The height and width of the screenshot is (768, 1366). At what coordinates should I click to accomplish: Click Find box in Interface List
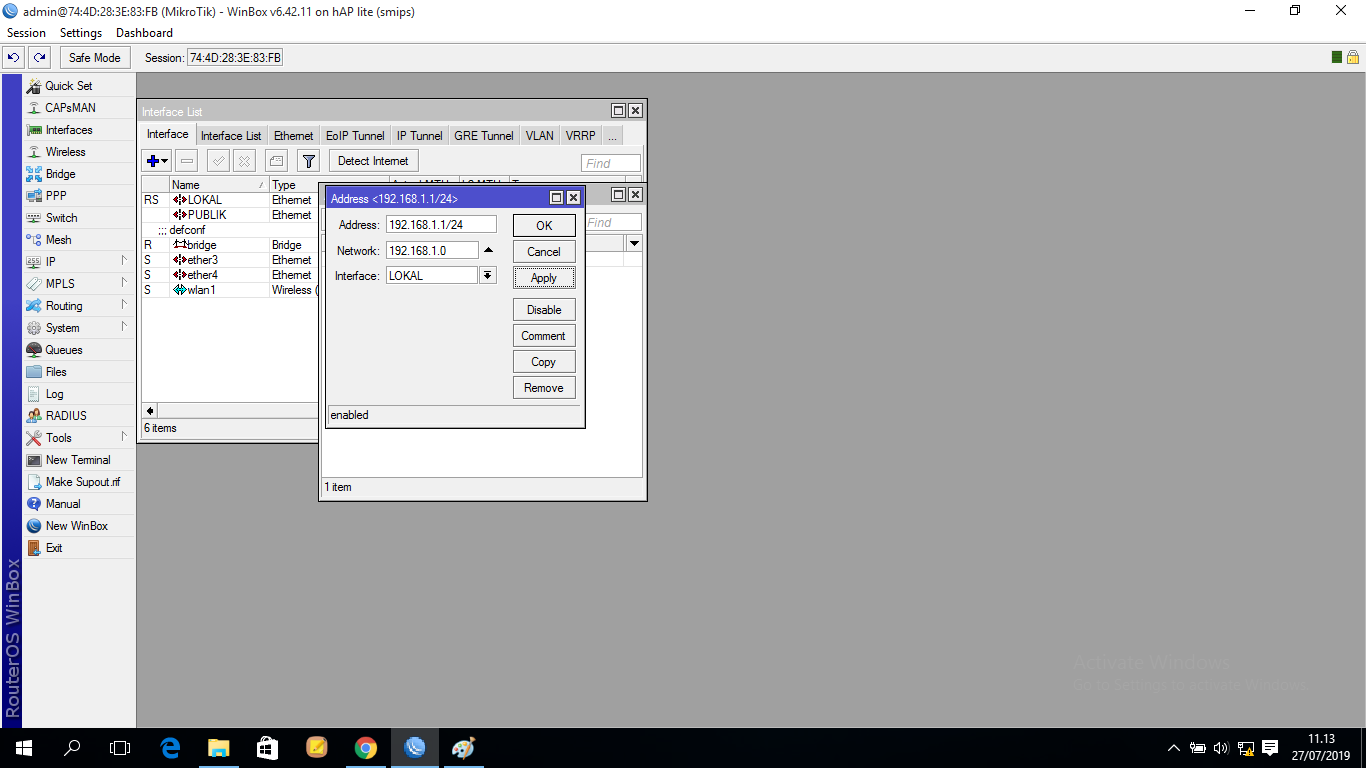pos(611,163)
